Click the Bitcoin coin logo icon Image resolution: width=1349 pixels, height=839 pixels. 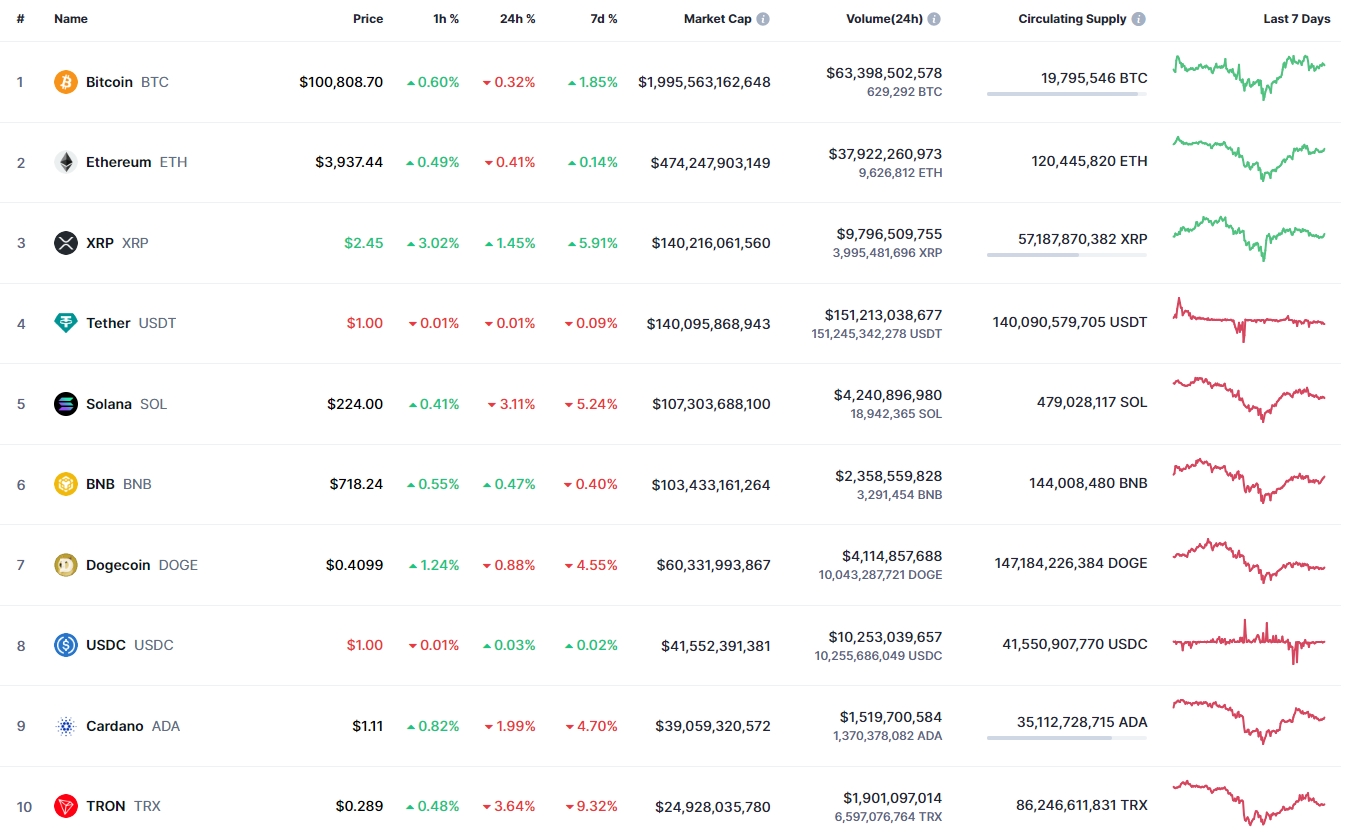click(65, 82)
